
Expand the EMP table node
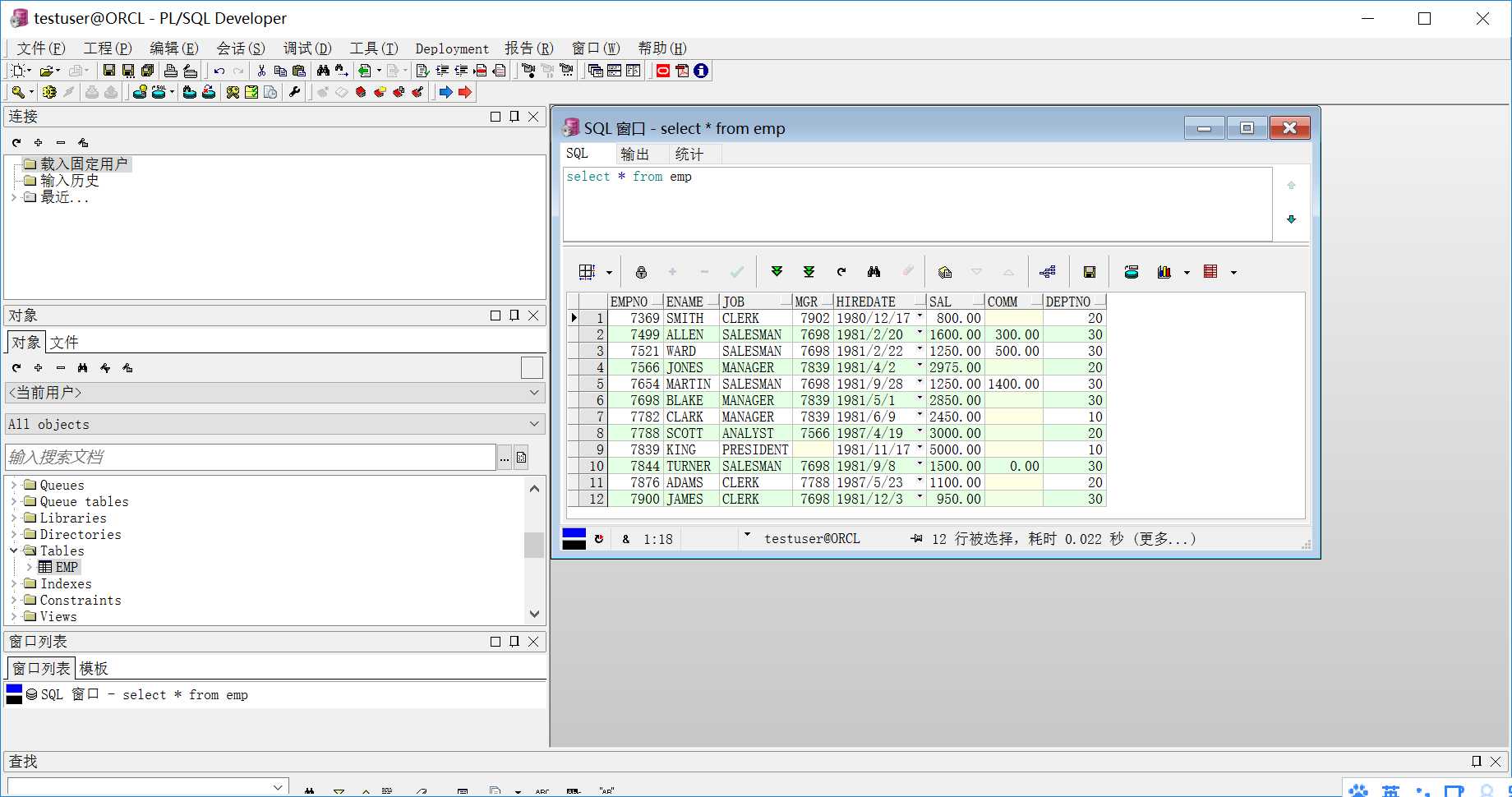coord(30,567)
